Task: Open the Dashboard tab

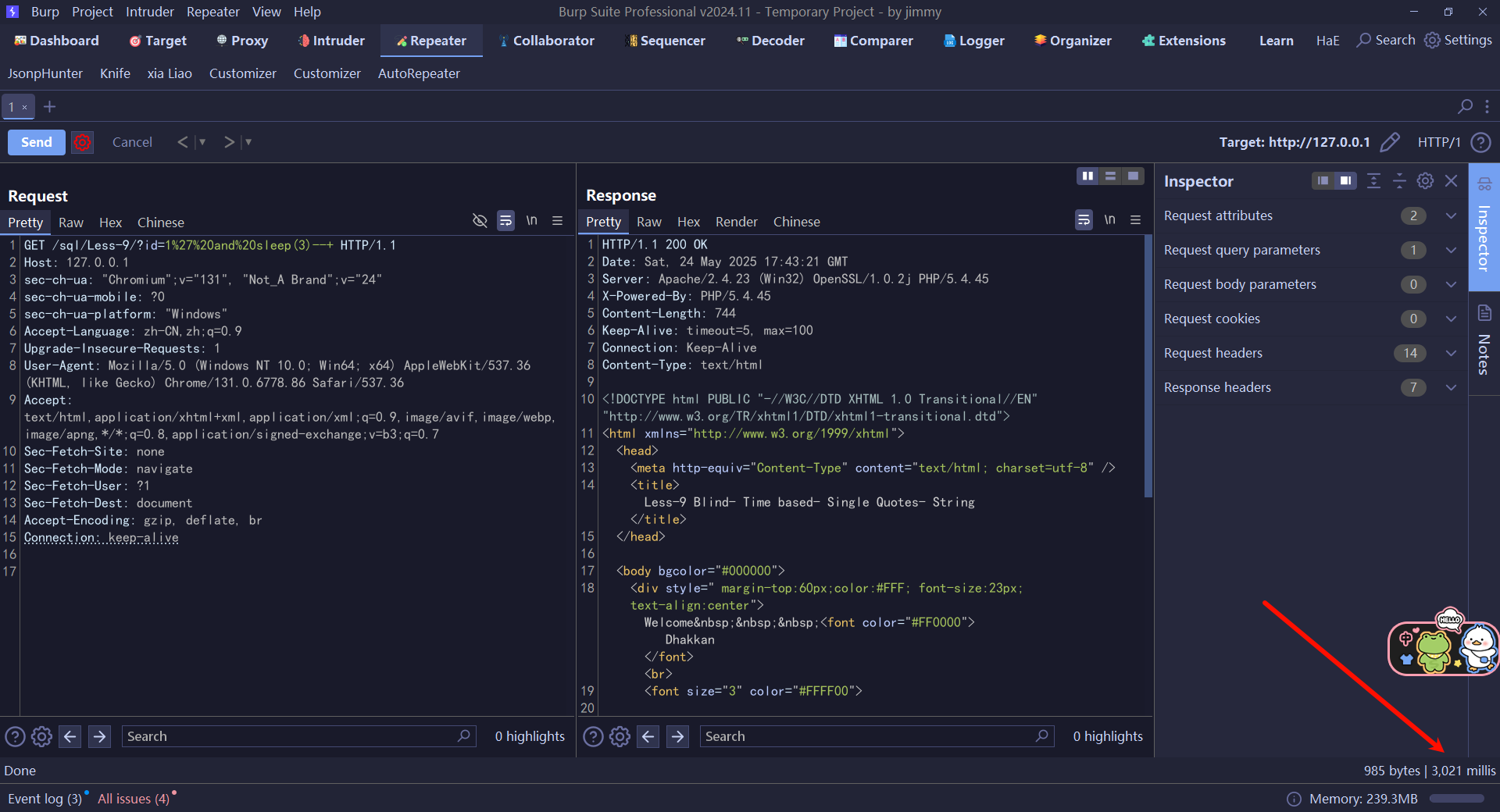Action: pyautogui.click(x=56, y=41)
